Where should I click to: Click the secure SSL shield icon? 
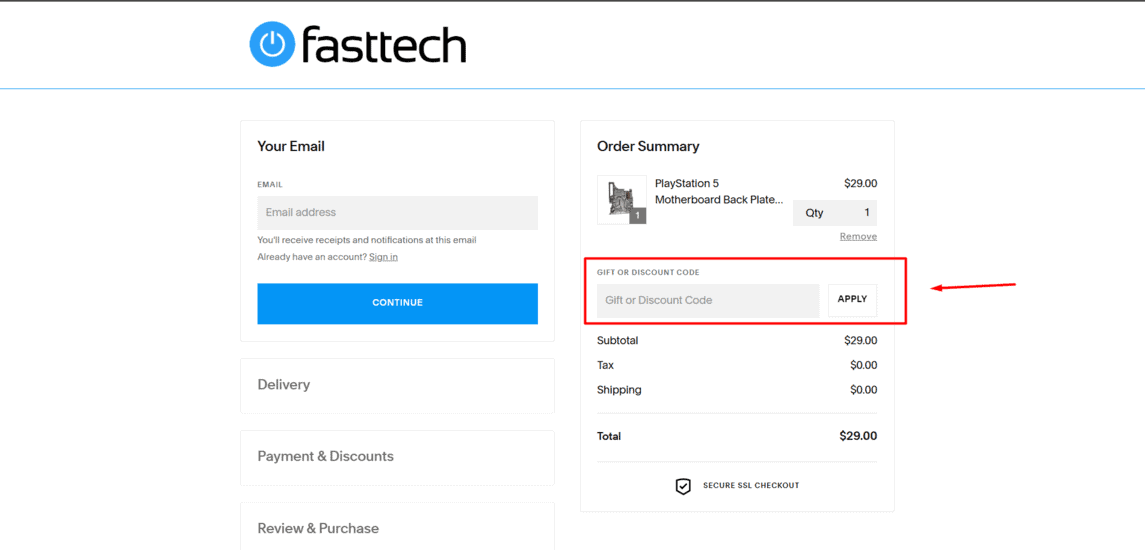[683, 486]
